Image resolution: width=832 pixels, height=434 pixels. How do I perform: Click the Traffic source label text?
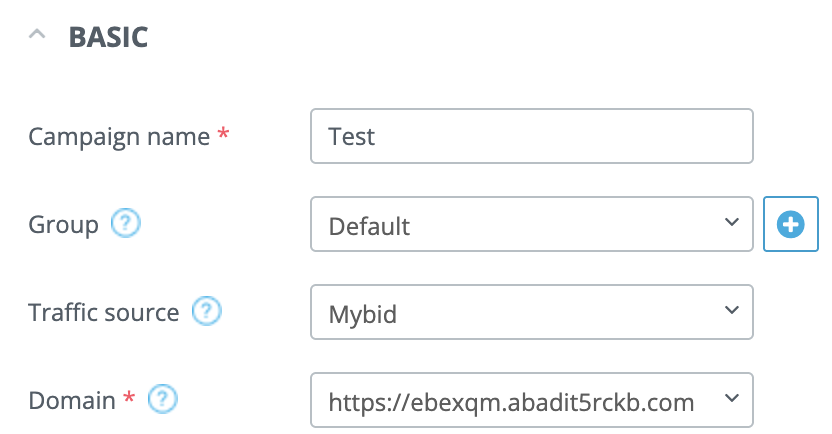point(103,312)
